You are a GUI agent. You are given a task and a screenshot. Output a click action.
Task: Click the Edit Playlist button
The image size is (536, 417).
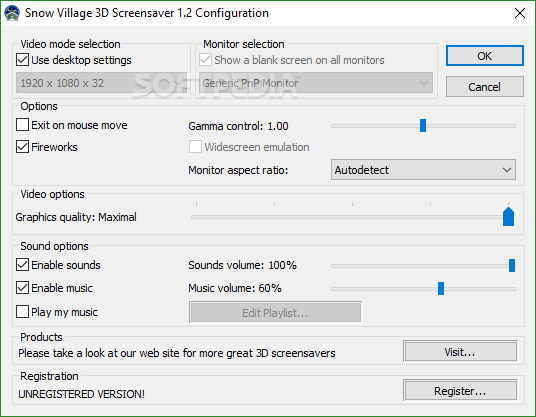[x=275, y=312]
